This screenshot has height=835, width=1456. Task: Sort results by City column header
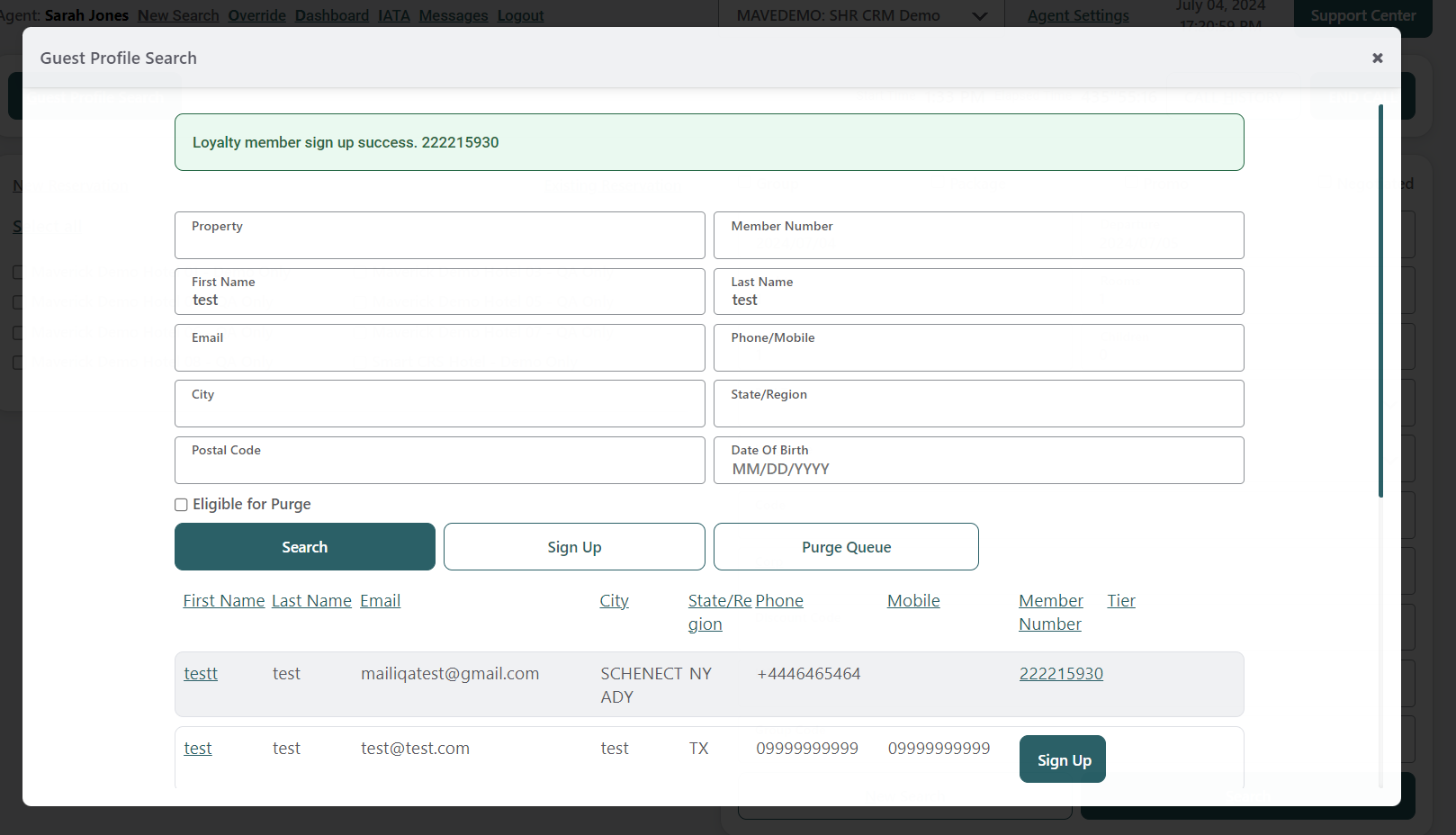[615, 601]
